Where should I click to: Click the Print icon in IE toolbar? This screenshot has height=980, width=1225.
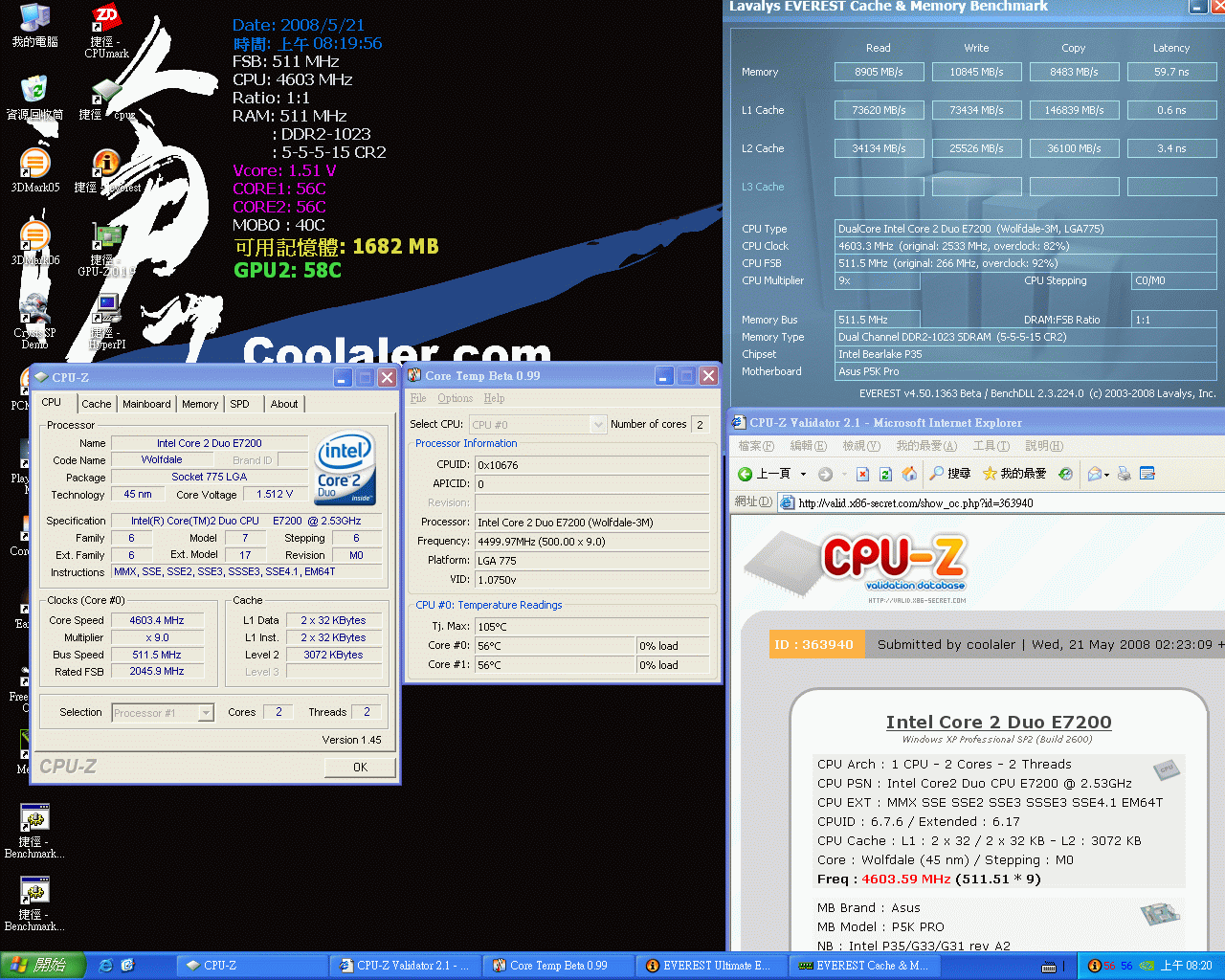pos(1125,474)
